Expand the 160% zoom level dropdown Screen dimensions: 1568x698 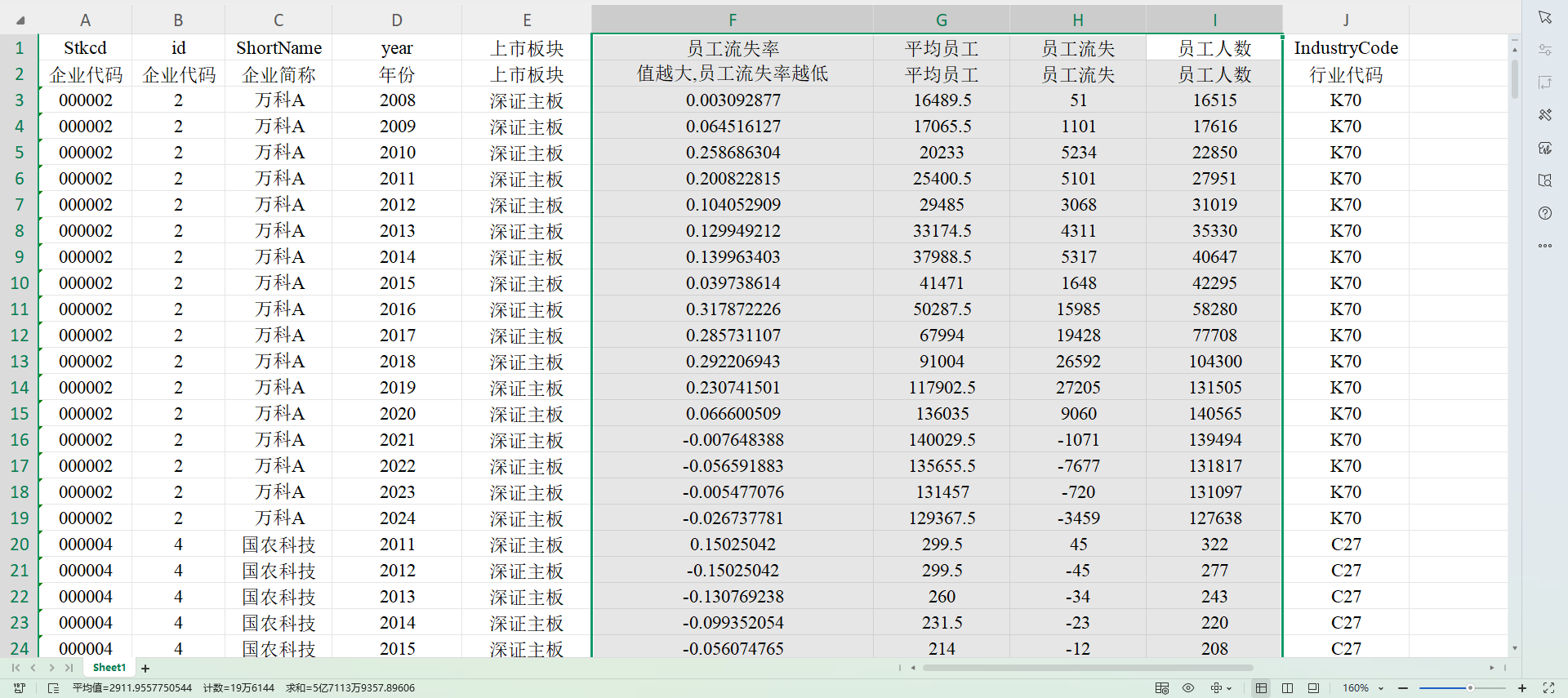[1381, 688]
